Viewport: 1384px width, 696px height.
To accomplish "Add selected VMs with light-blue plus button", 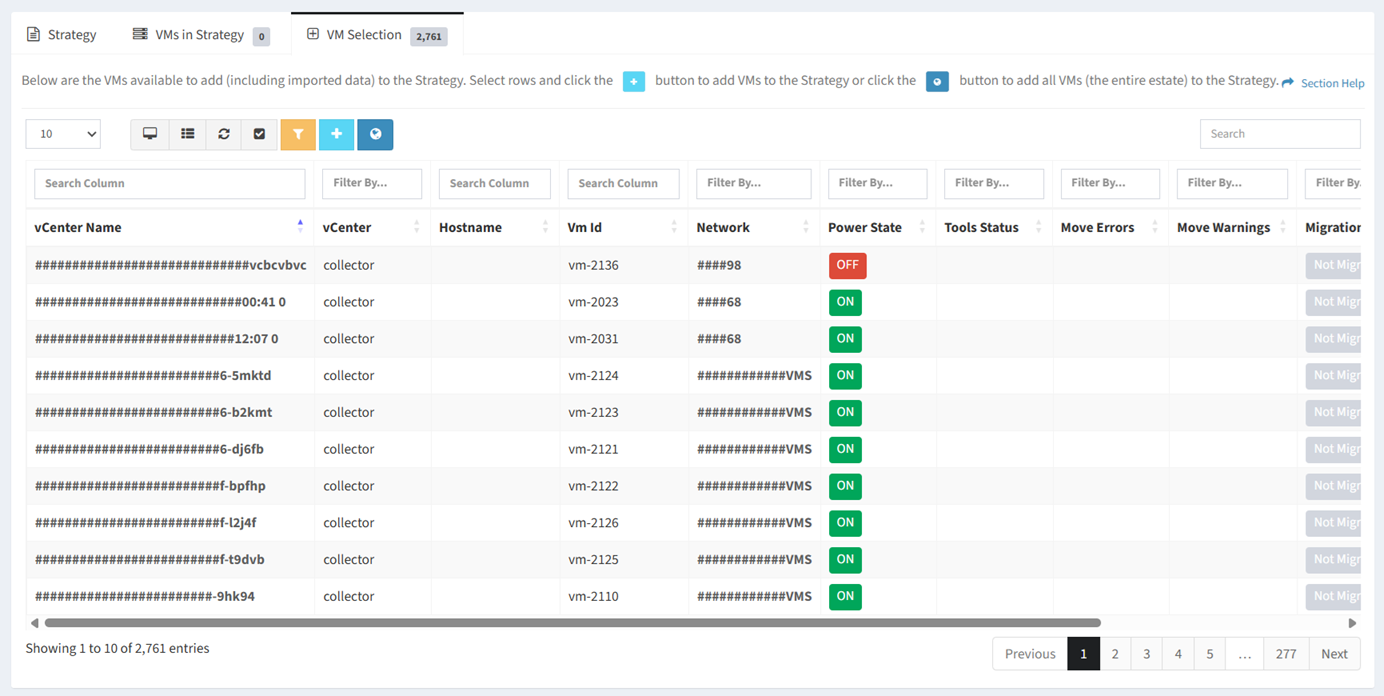I will (x=337, y=134).
